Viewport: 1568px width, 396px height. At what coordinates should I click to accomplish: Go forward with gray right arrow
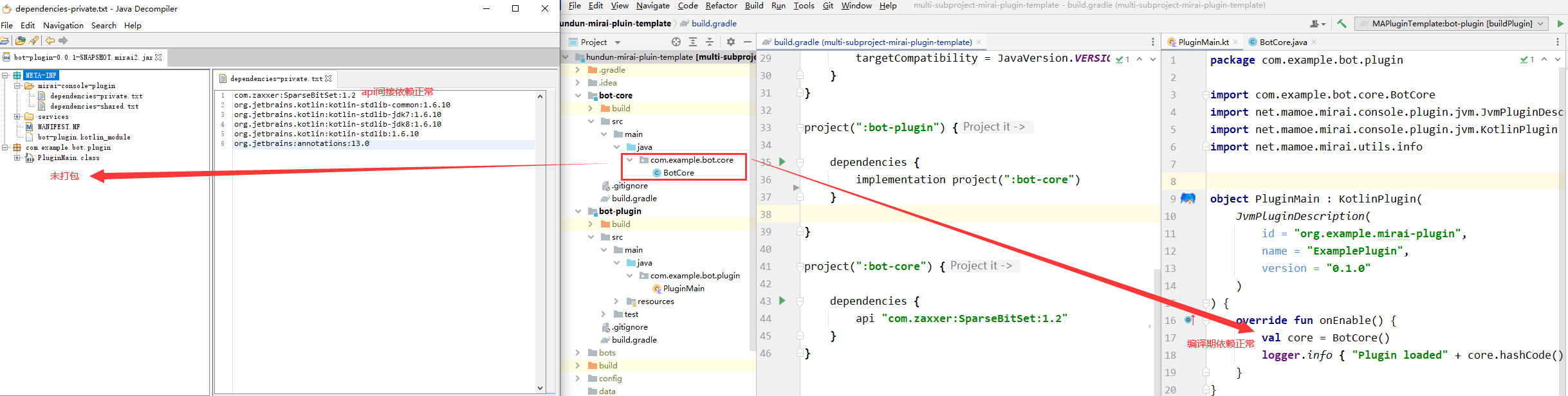[63, 40]
